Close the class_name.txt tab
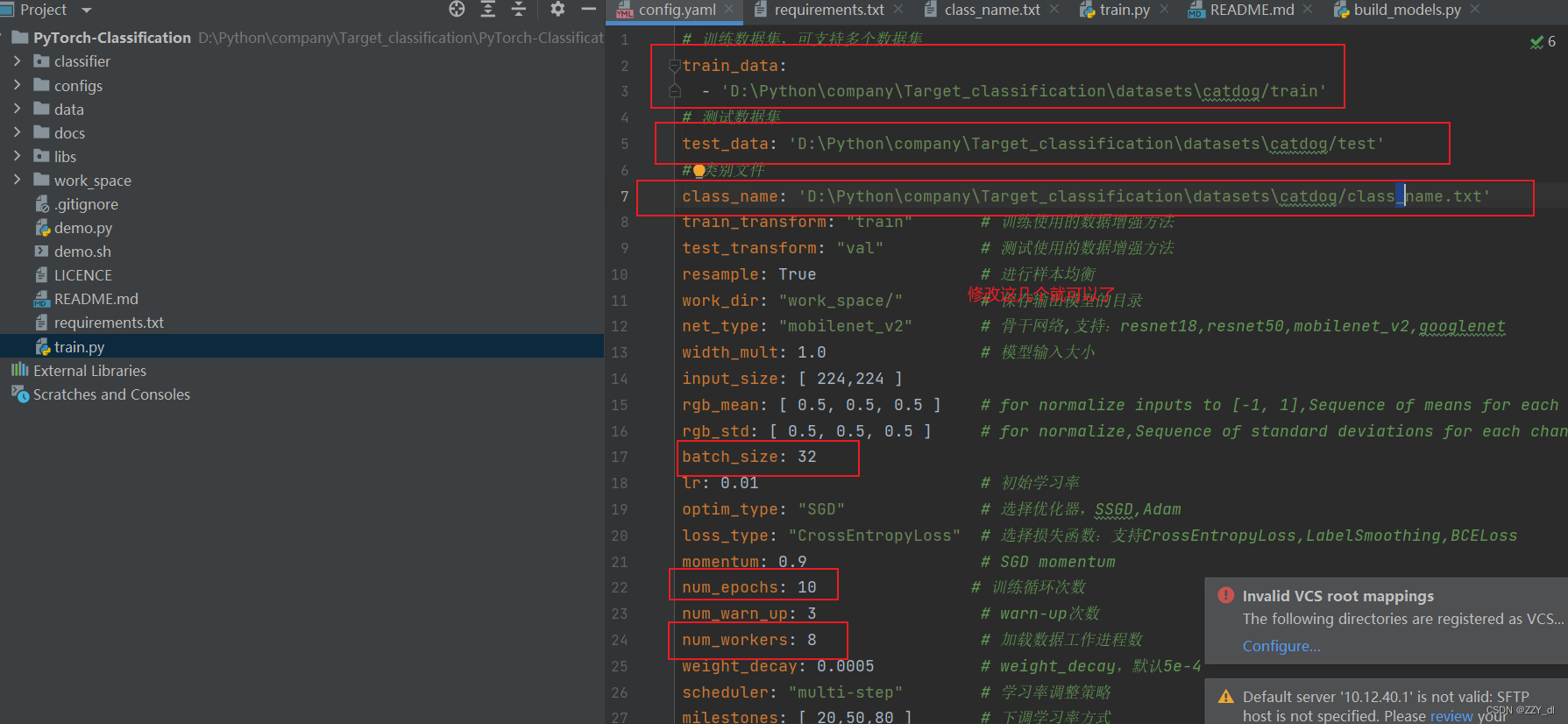Viewport: 1568px width, 724px height. [1054, 9]
